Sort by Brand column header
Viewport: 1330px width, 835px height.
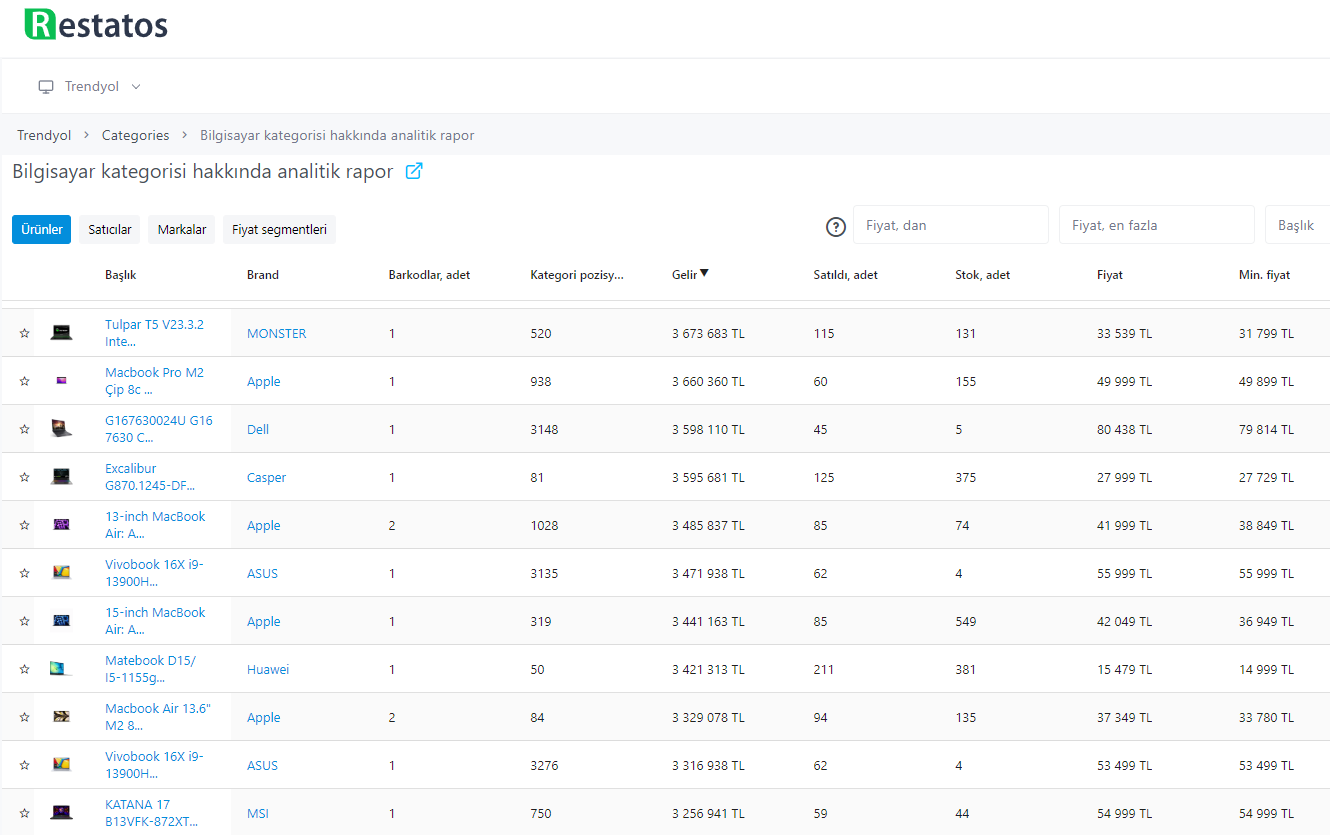point(263,275)
